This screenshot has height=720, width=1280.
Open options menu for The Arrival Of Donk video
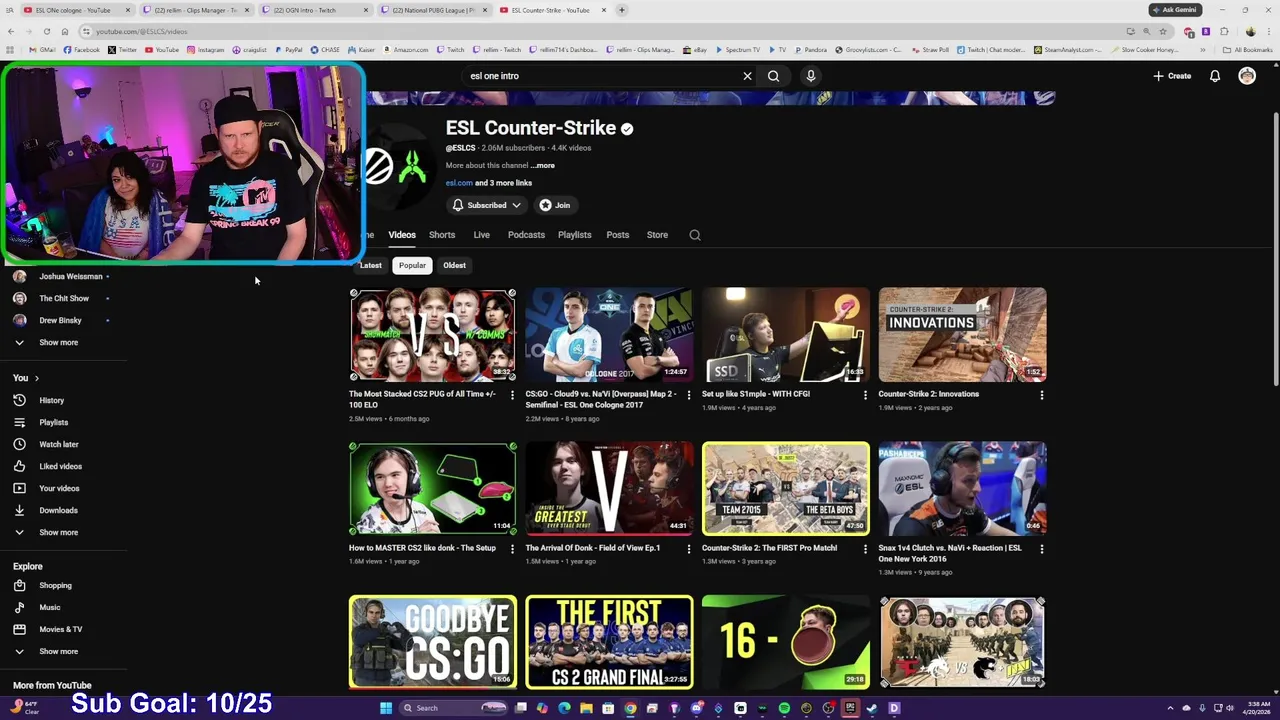(688, 549)
